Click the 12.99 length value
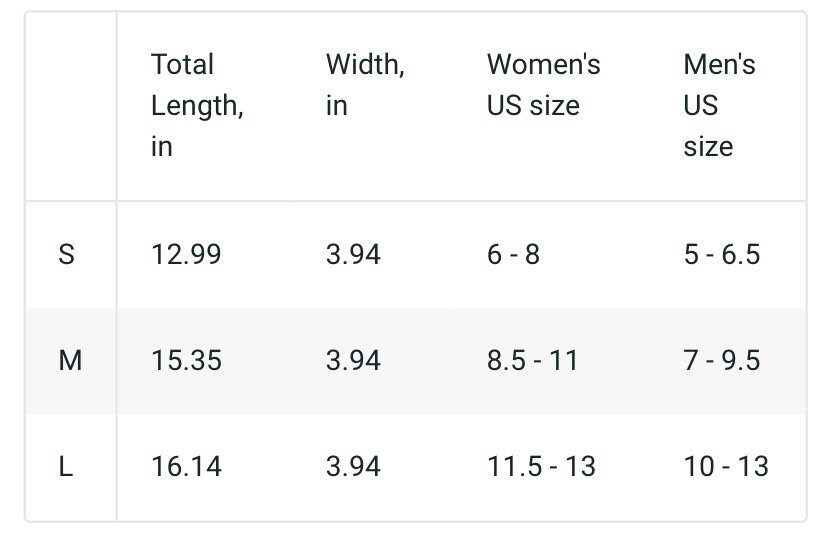The height and width of the screenshot is (551, 827). click(x=186, y=255)
